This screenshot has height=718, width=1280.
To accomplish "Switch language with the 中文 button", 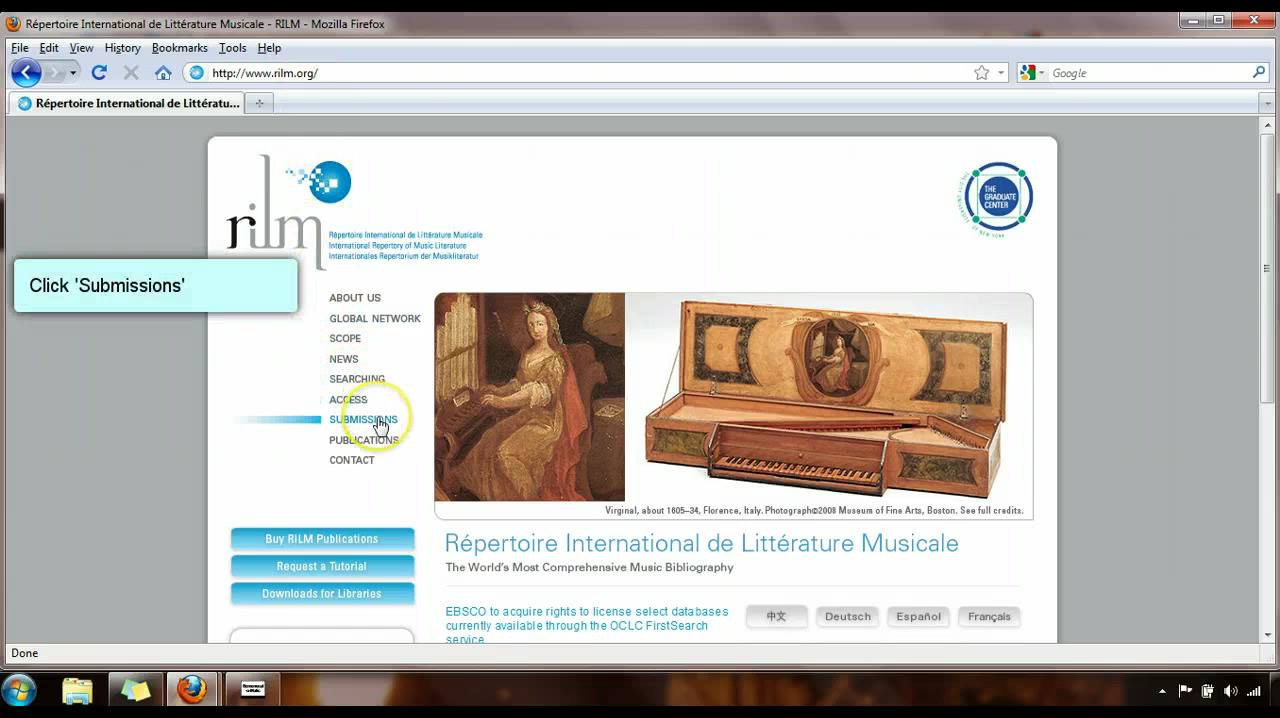I will pyautogui.click(x=777, y=616).
